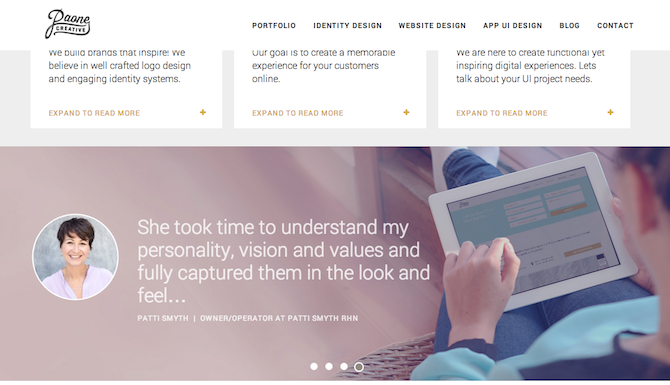Select the fourth testimonial slider dot

[x=359, y=367]
